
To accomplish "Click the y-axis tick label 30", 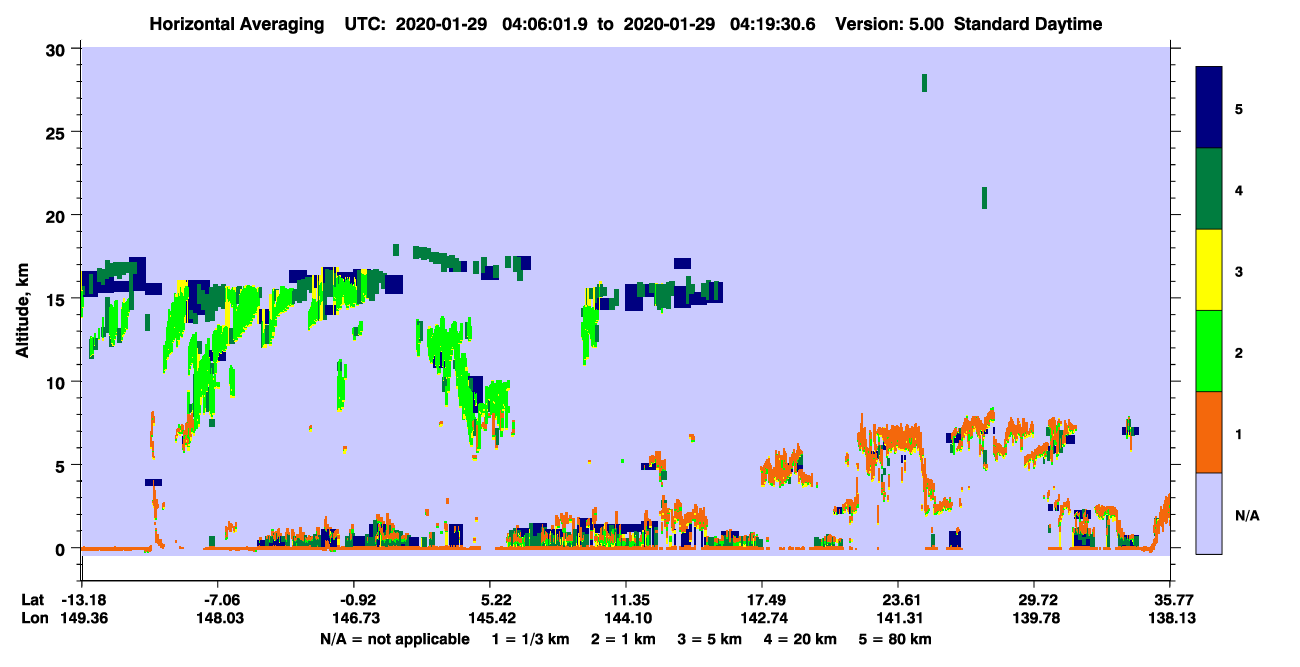I will pos(58,49).
